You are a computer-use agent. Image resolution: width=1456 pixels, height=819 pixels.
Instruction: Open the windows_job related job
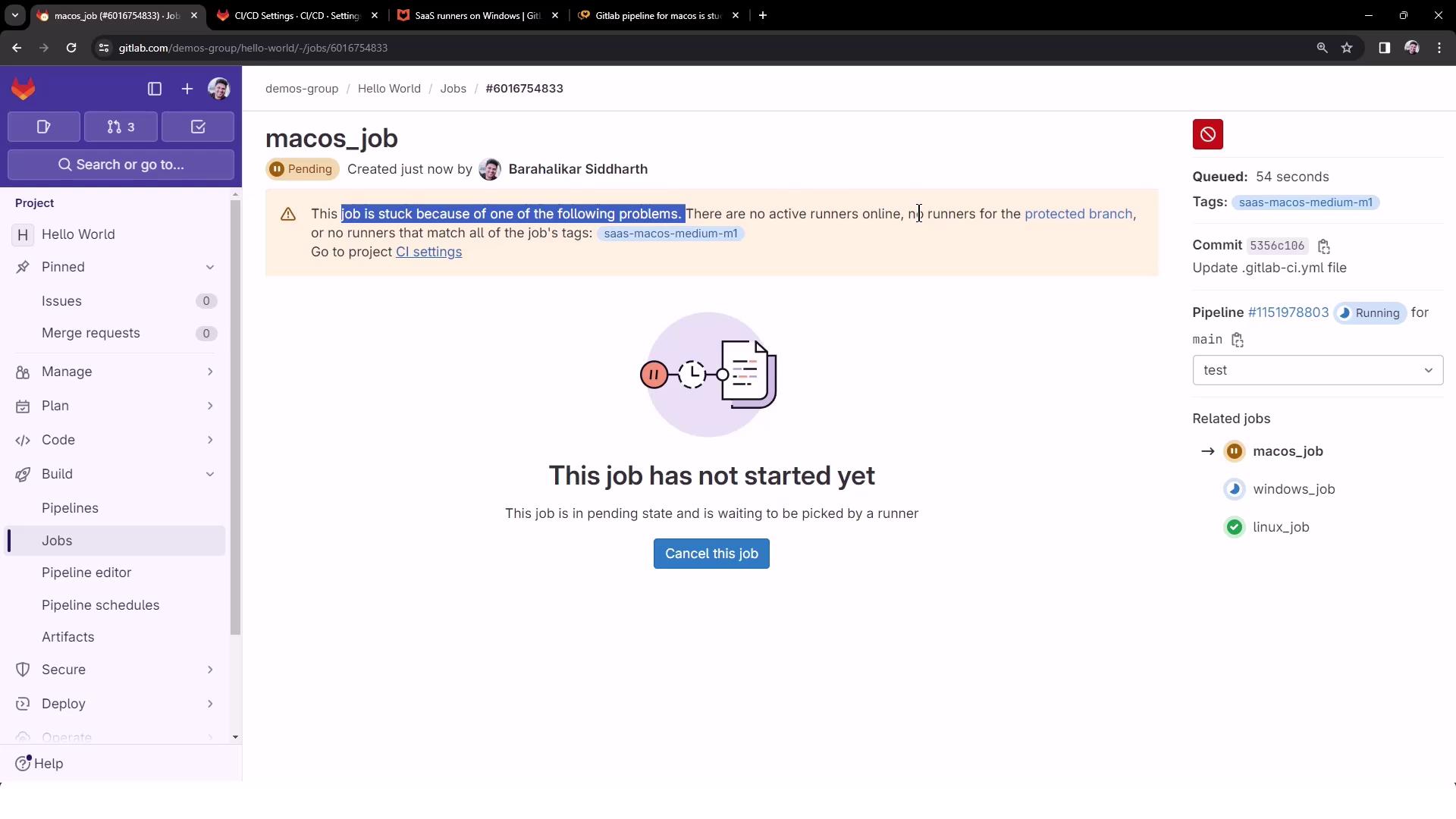[x=1293, y=489]
